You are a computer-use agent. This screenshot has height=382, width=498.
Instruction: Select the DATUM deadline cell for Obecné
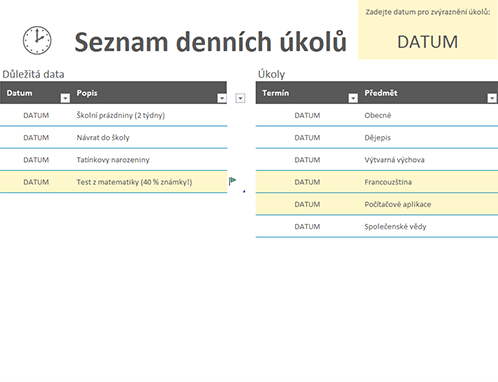coord(307,115)
